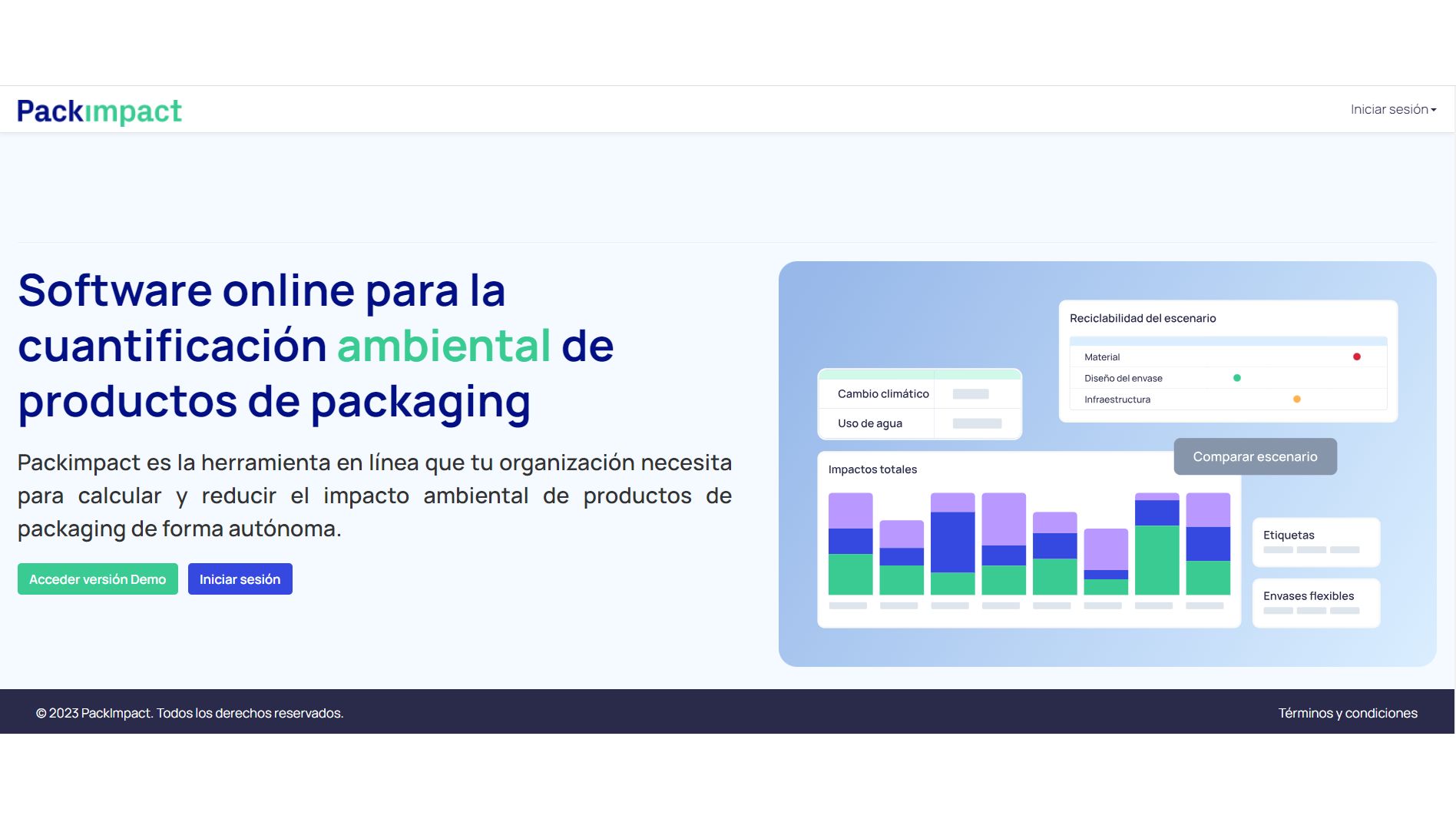This screenshot has width=1456, height=819.
Task: Expand the Envases flexibles card
Action: [x=1315, y=602]
